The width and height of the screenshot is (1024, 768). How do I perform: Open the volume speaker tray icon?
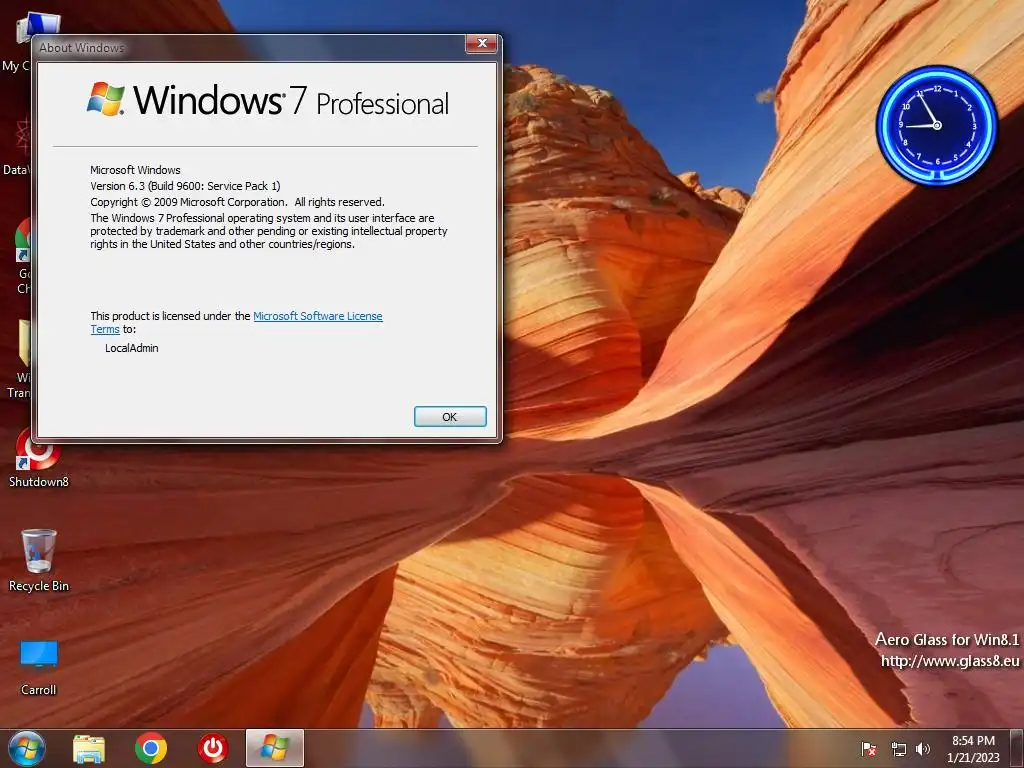tap(923, 749)
